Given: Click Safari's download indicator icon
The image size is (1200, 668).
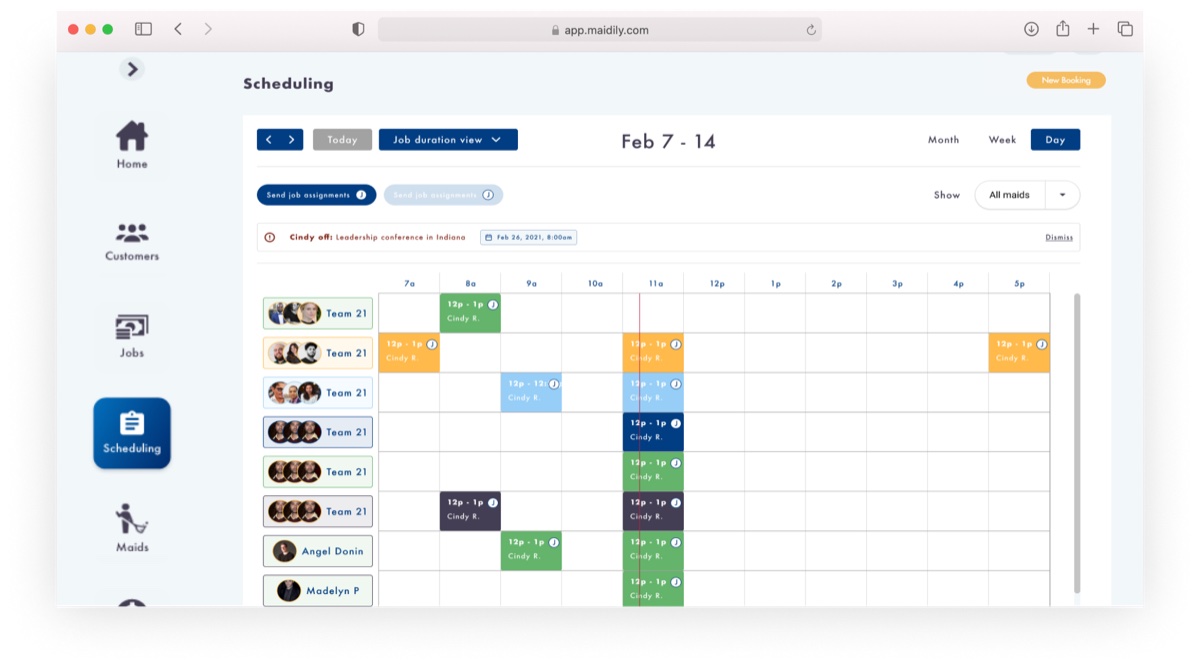Looking at the screenshot, I should 1031,29.
